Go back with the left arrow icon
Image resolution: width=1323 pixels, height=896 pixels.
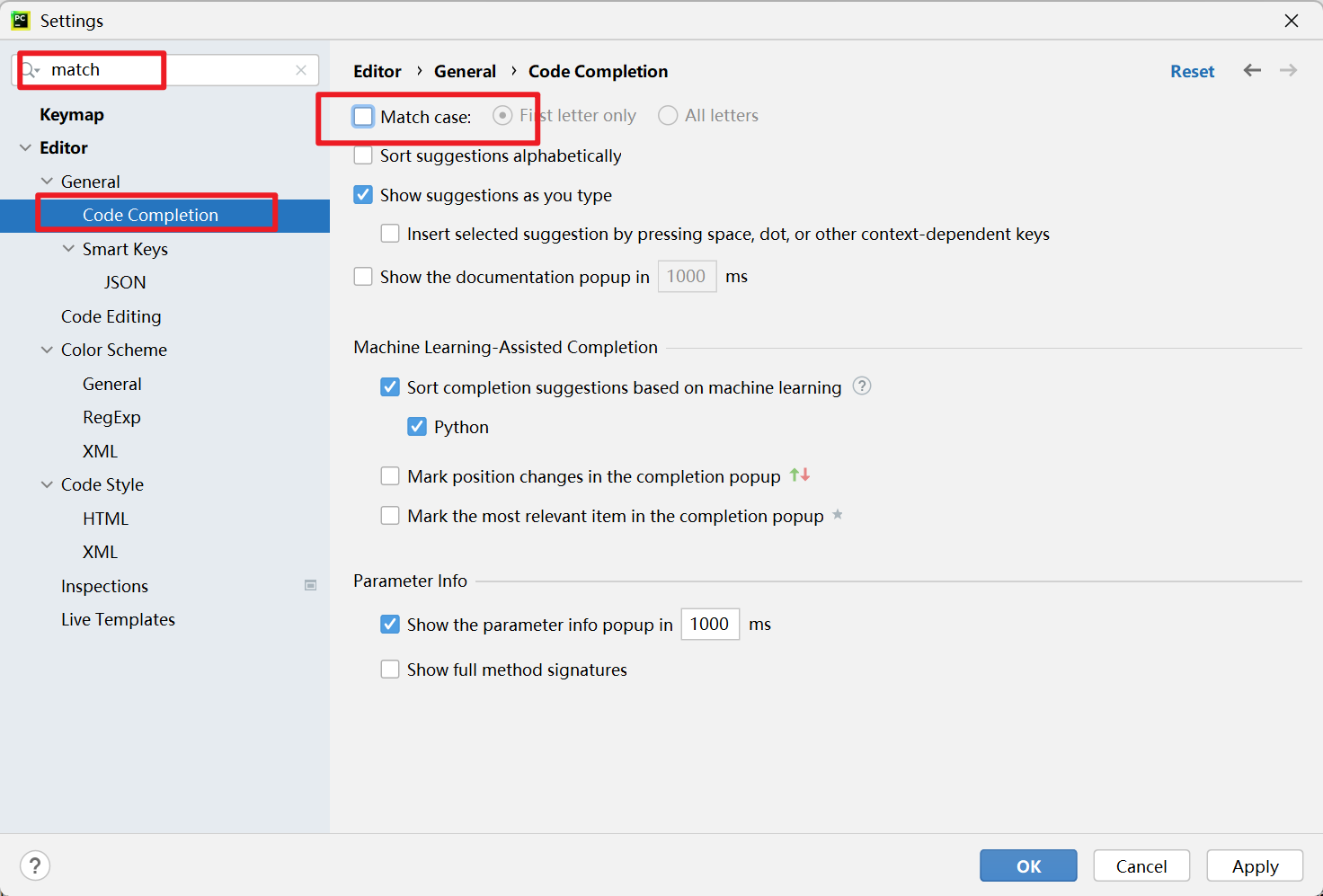pos(1252,70)
